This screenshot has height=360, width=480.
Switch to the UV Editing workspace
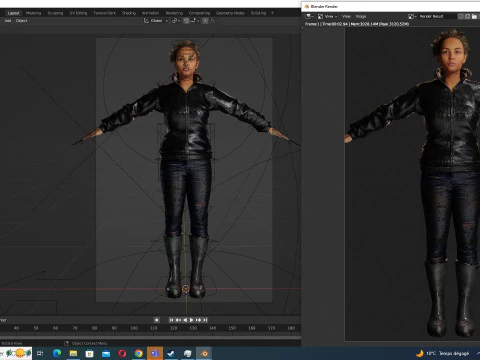pyautogui.click(x=78, y=13)
